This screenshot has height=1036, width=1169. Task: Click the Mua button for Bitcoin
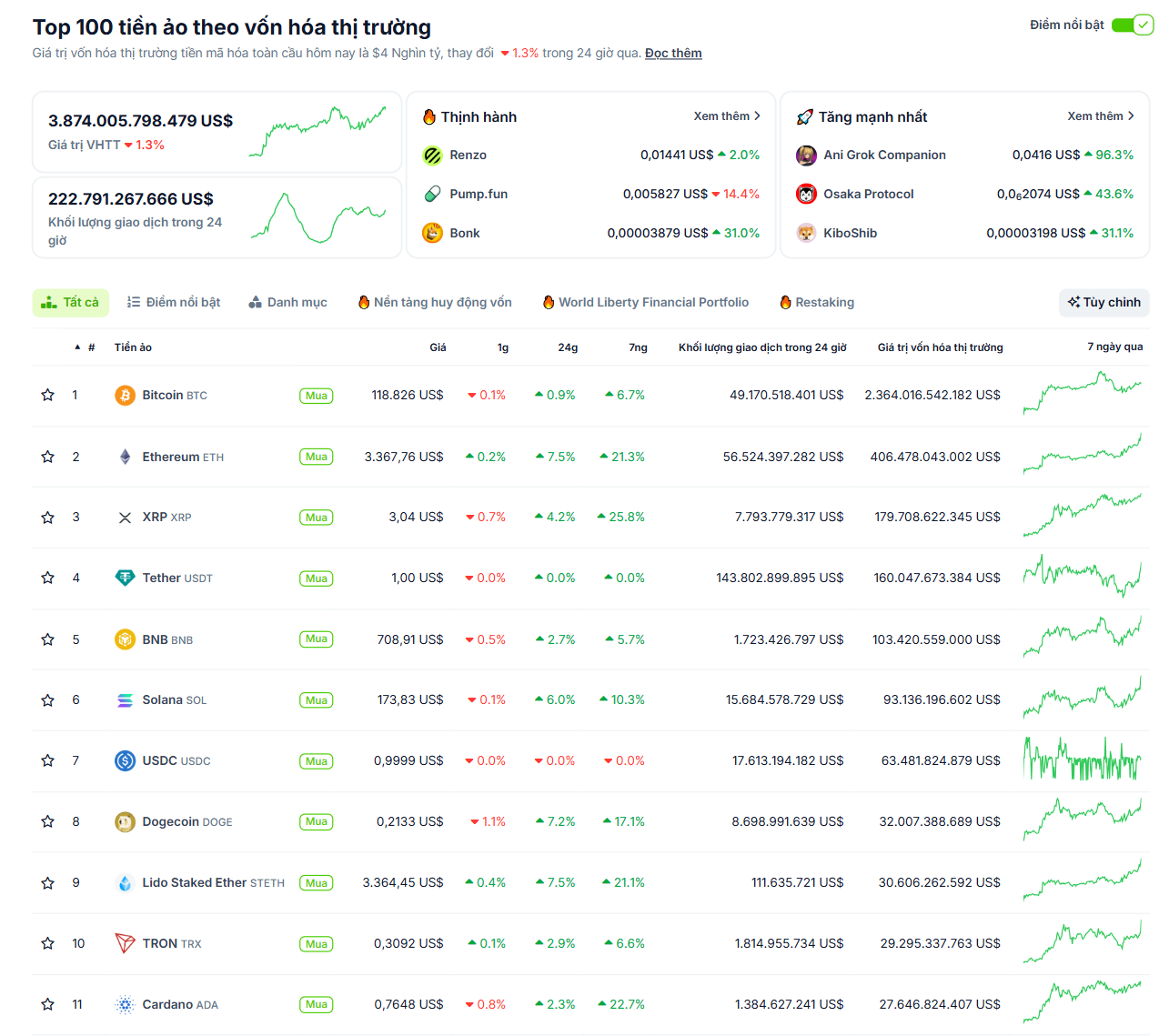317,396
